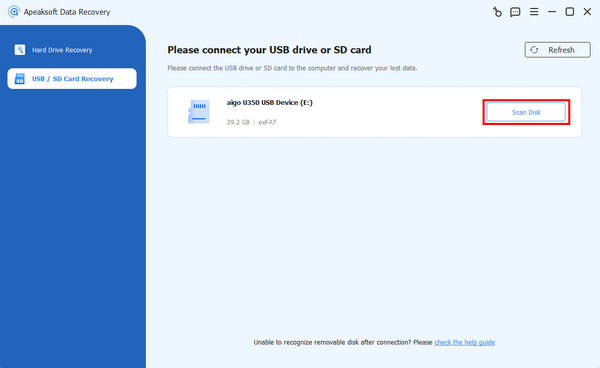Click the Refresh button label
Viewport: 600px width, 368px height.
click(561, 50)
